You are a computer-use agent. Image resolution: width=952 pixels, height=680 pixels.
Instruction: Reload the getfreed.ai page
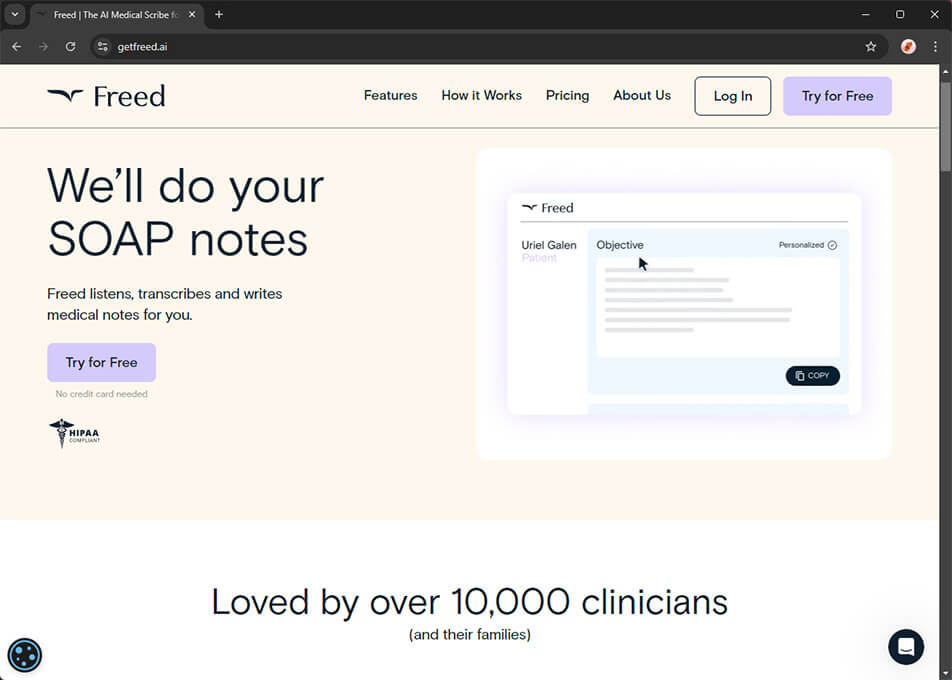tap(70, 47)
